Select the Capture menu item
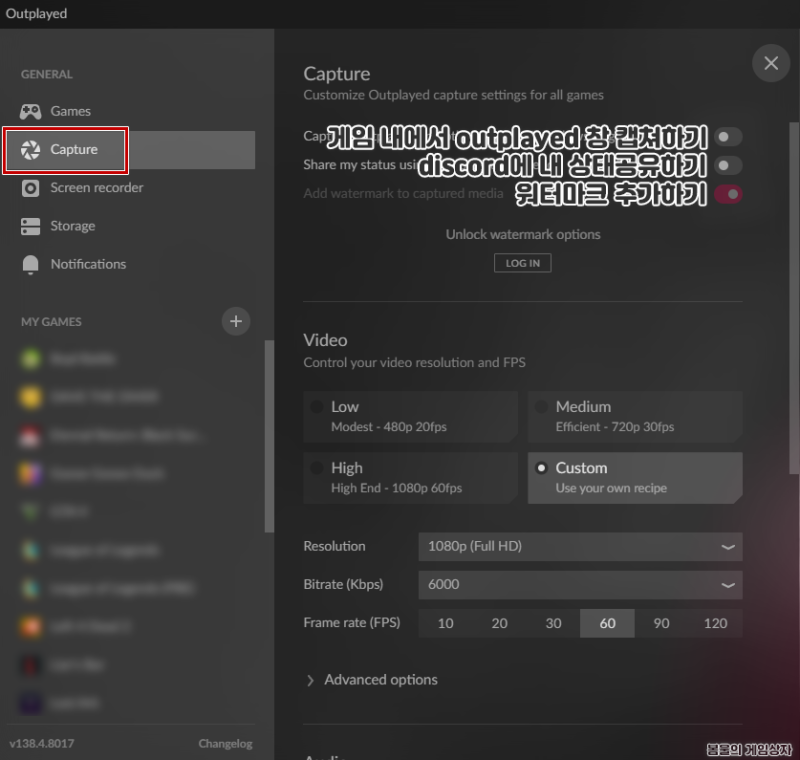The height and width of the screenshot is (760, 800). (130, 149)
